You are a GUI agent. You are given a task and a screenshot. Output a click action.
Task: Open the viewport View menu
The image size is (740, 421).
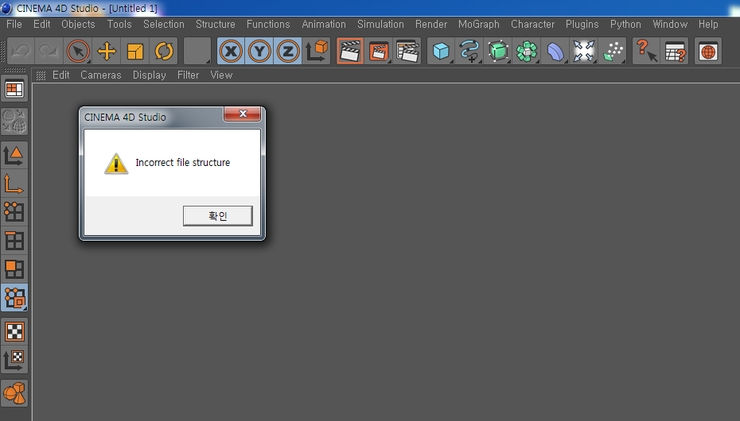pos(221,75)
